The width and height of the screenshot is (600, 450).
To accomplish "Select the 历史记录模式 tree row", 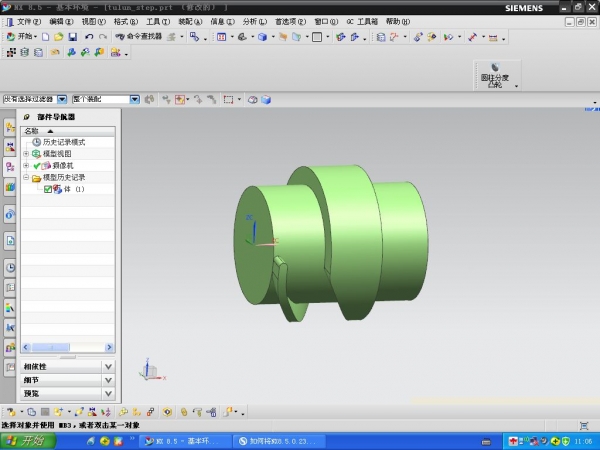I will coord(68,142).
